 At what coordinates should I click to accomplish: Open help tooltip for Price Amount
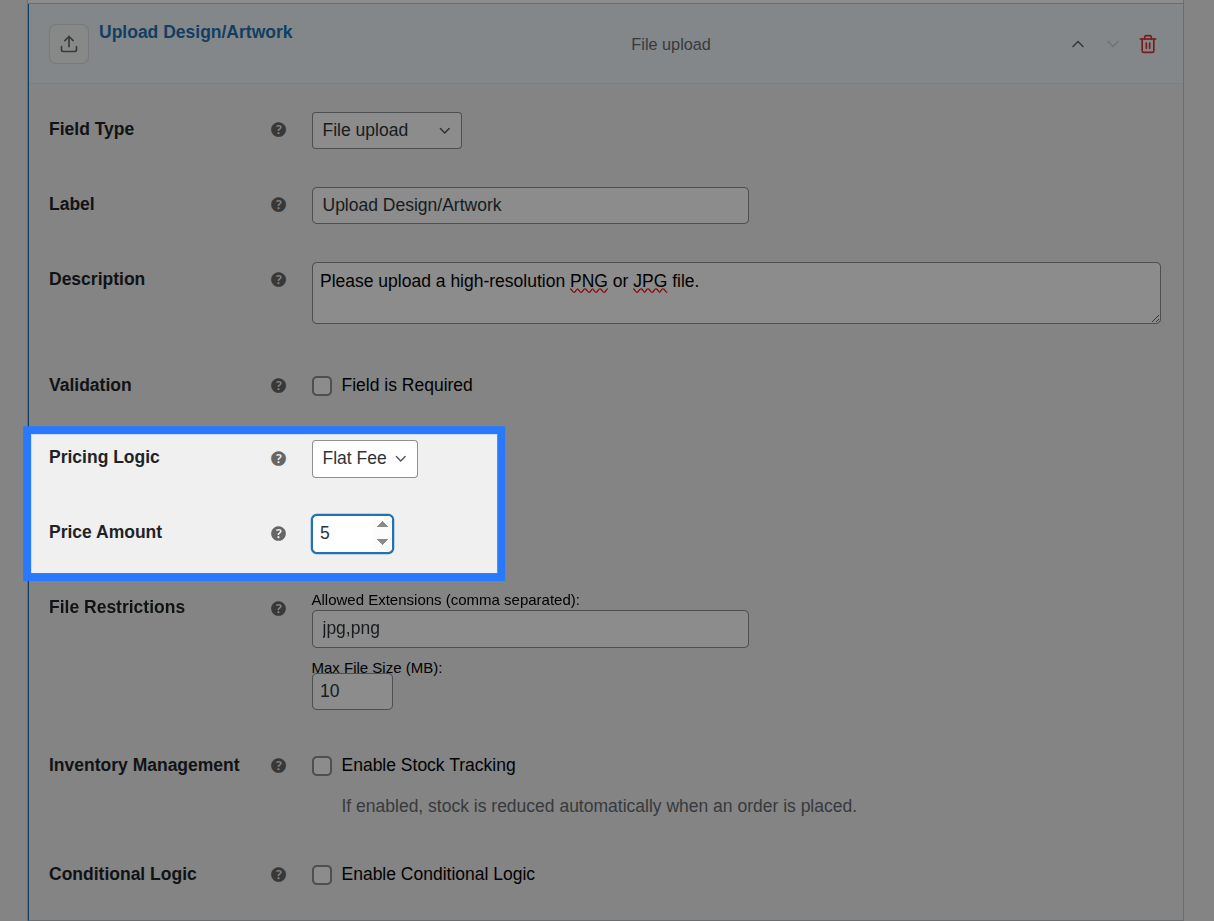click(x=279, y=534)
